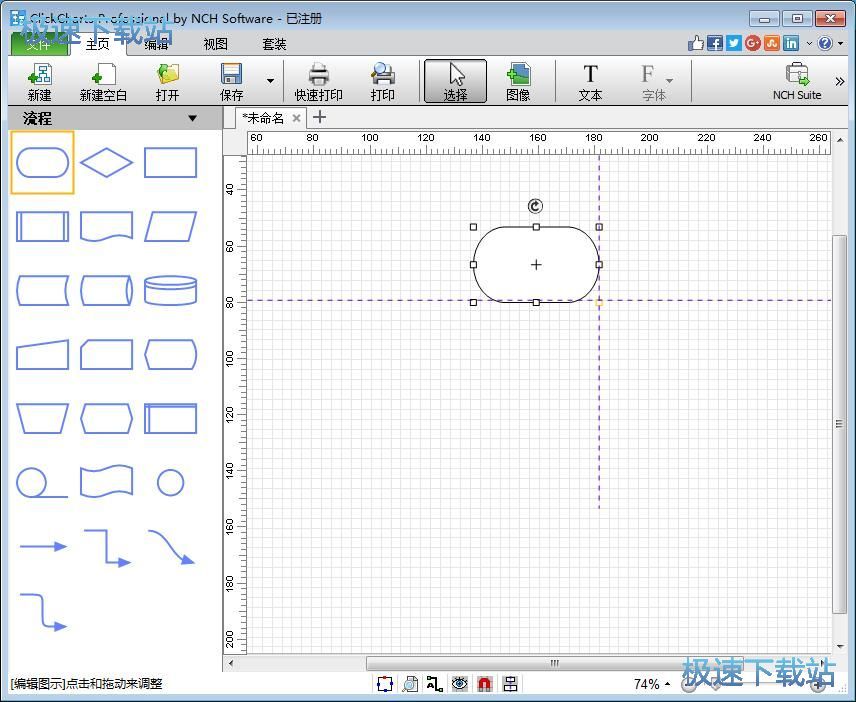Select the curved arrow connector shape
The width and height of the screenshot is (856, 702).
(x=170, y=547)
